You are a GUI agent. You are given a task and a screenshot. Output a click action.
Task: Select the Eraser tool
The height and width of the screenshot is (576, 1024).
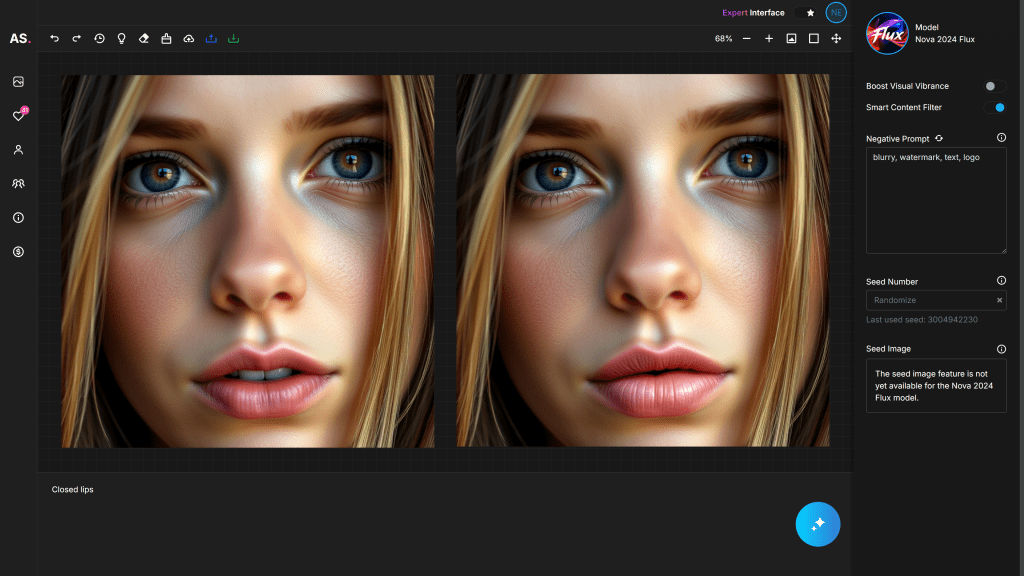click(x=144, y=39)
